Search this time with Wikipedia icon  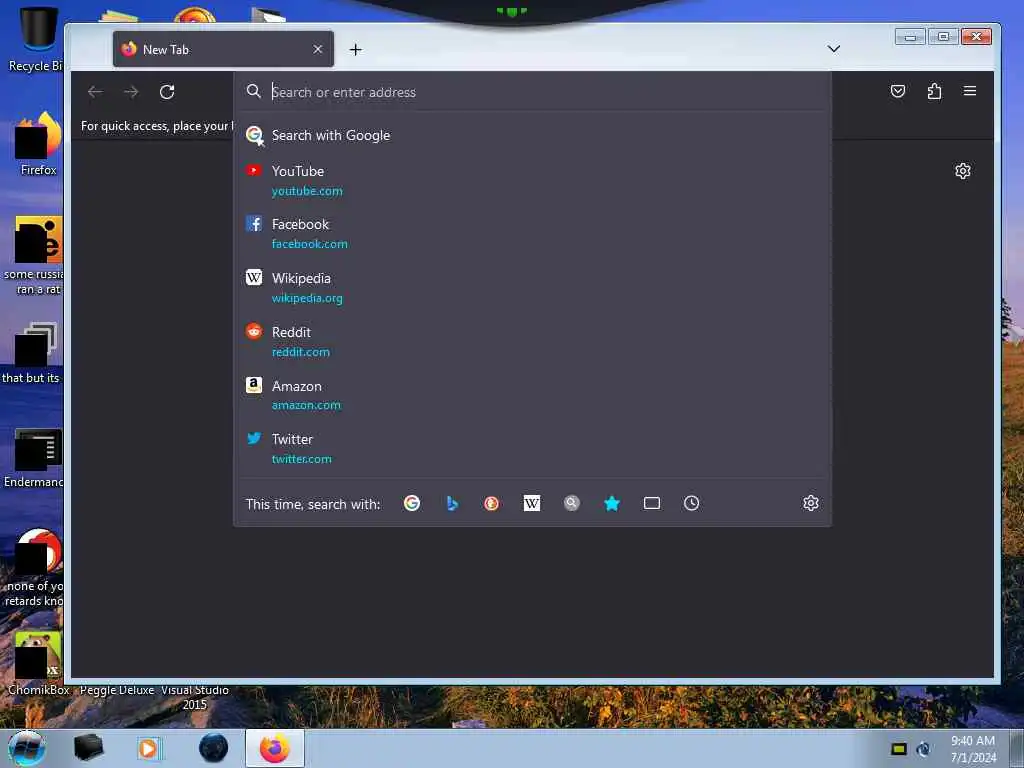532,504
